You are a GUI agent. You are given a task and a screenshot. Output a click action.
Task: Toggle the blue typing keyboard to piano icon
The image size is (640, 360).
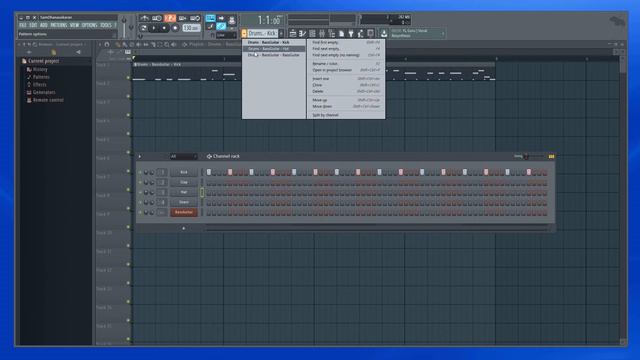pos(210,18)
